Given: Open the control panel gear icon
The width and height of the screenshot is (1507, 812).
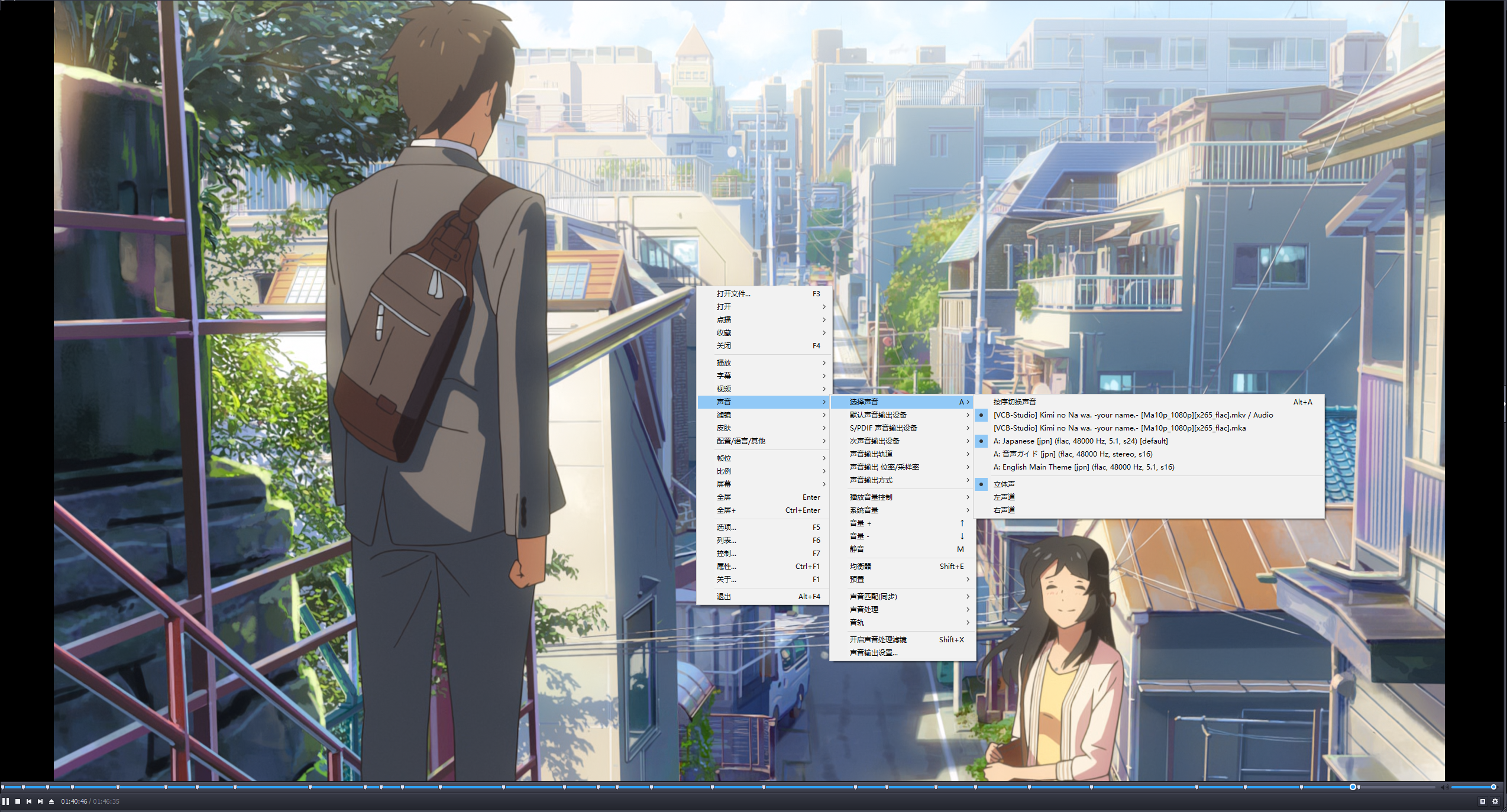Looking at the screenshot, I should click(x=1495, y=801).
